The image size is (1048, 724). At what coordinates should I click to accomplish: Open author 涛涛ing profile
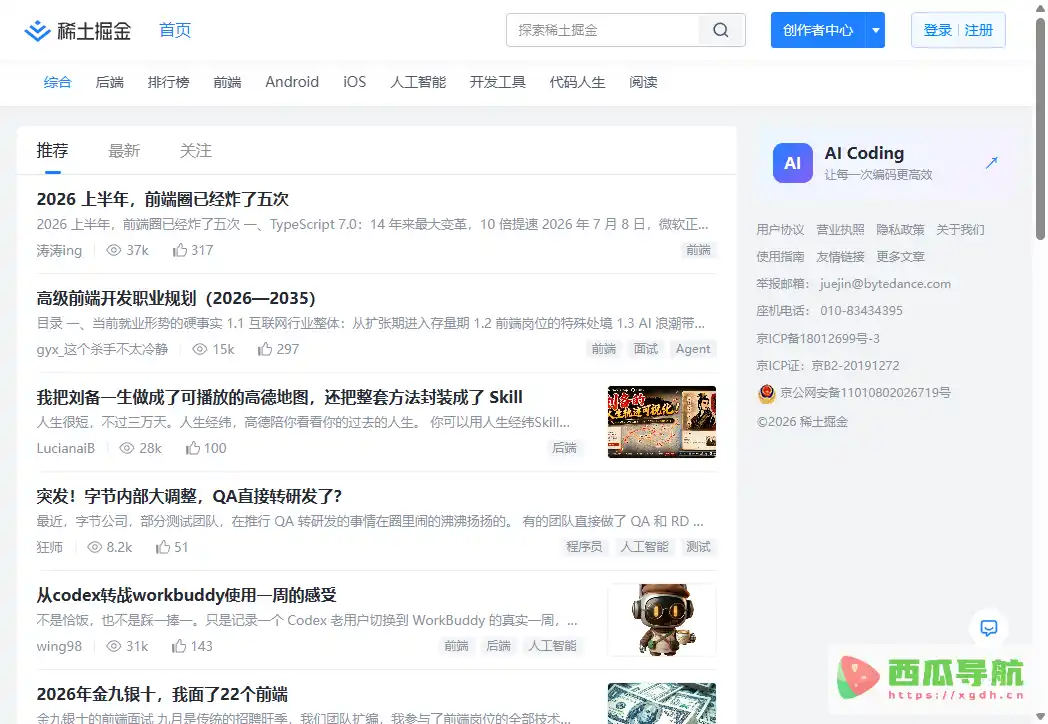59,250
